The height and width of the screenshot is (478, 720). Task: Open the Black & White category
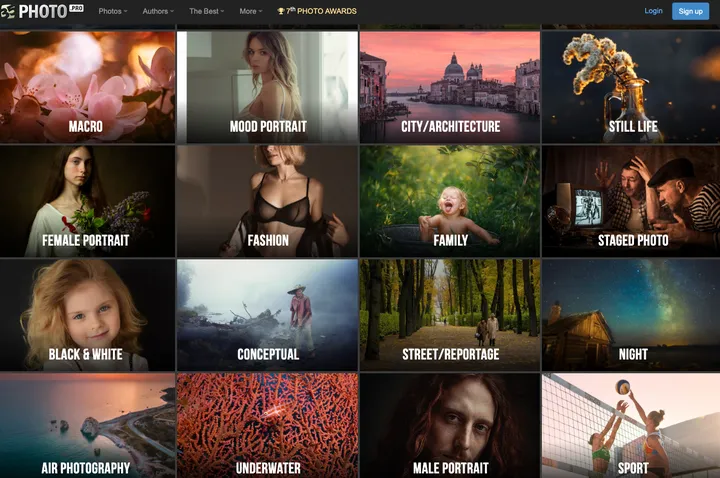click(x=87, y=315)
